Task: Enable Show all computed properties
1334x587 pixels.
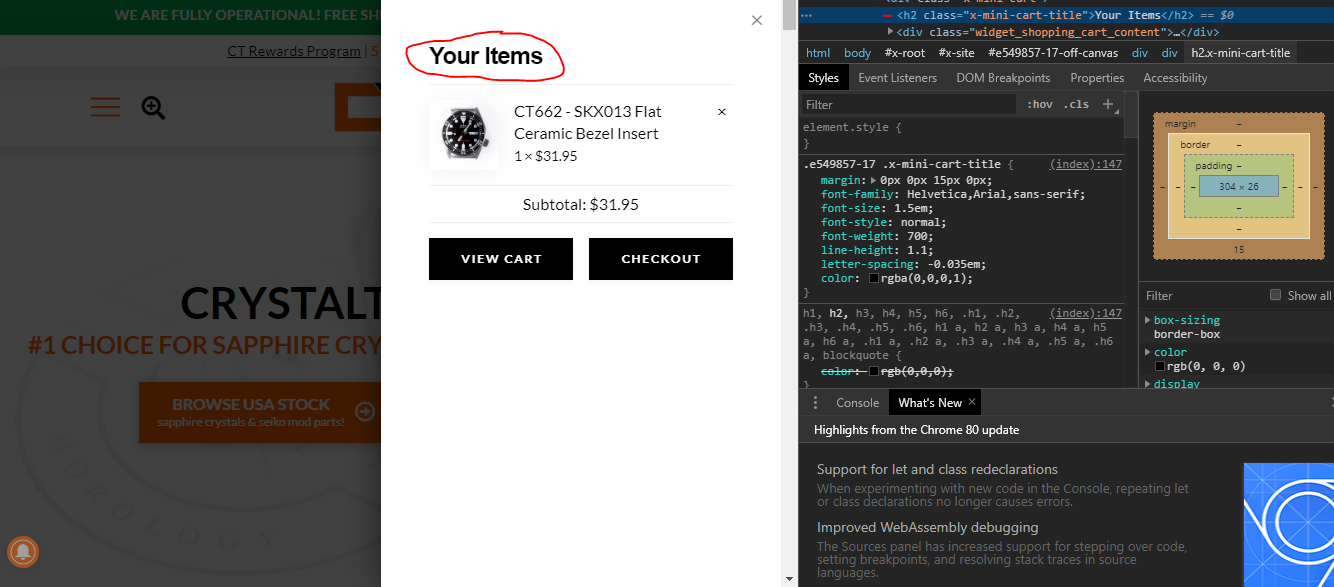Action: pyautogui.click(x=1275, y=295)
